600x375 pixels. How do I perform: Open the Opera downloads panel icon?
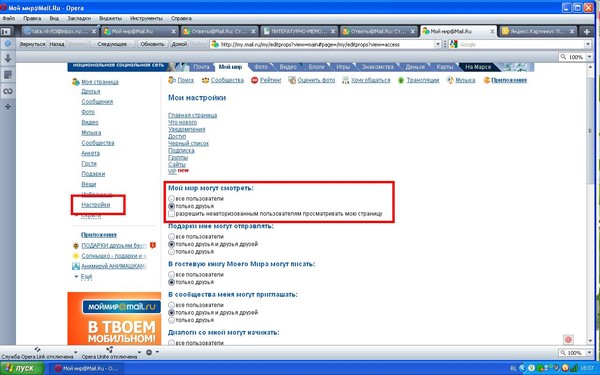coord(8,58)
